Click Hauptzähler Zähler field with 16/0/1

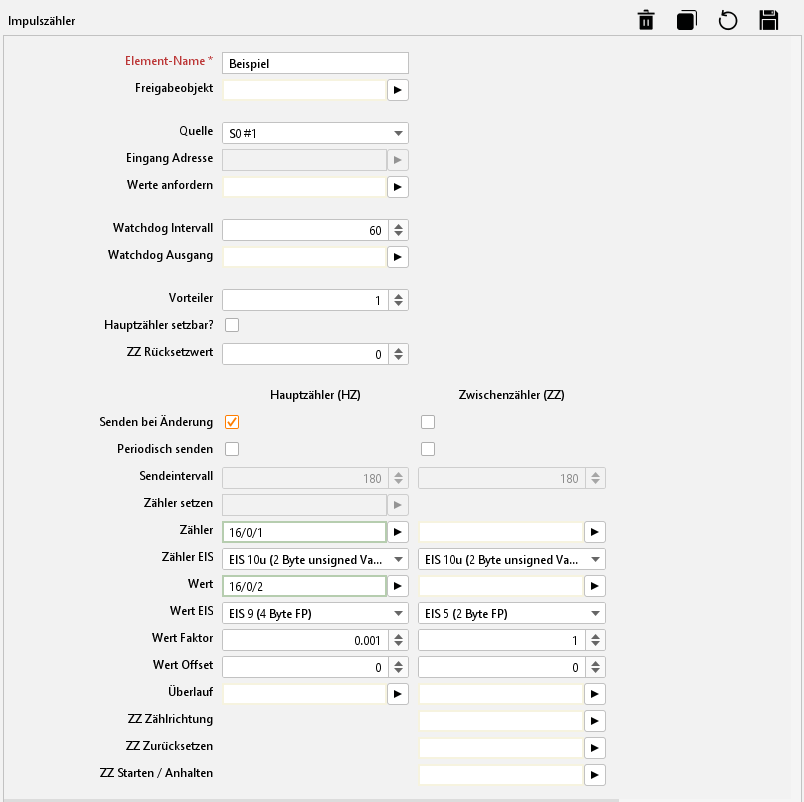[x=304, y=532]
